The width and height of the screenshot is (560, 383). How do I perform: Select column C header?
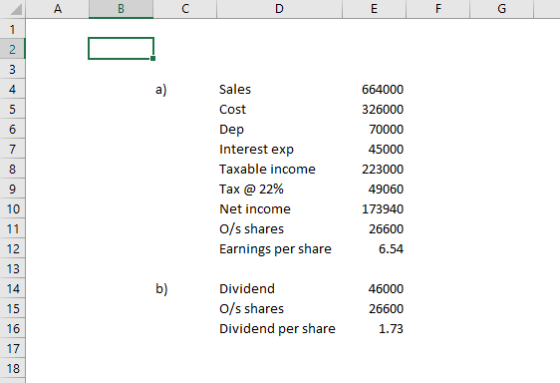click(x=185, y=9)
